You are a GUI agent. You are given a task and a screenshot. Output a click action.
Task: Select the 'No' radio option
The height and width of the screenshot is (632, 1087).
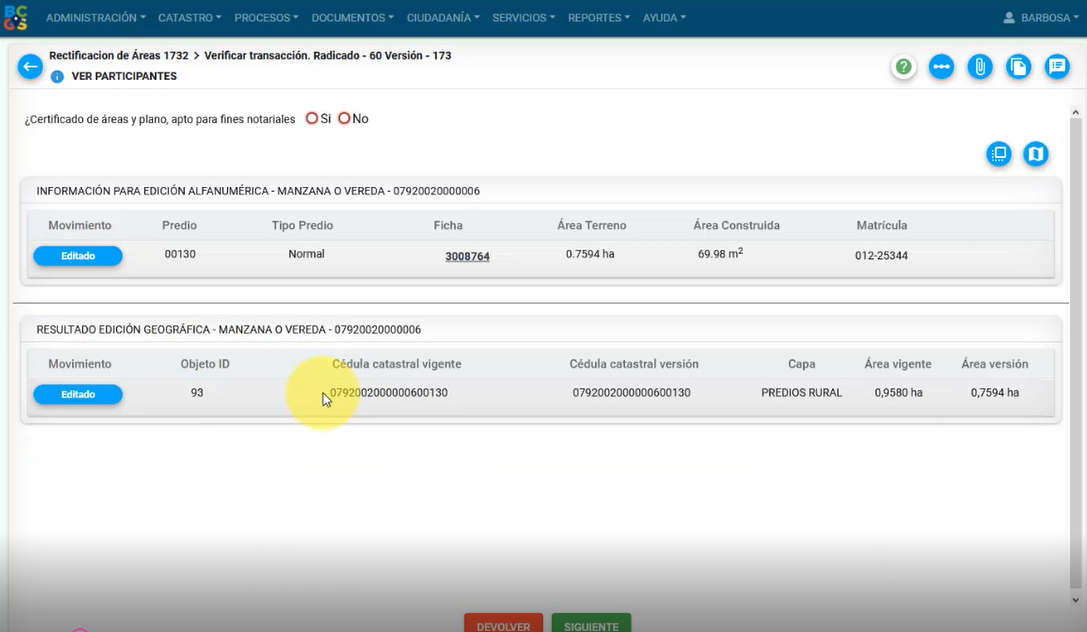click(344, 118)
